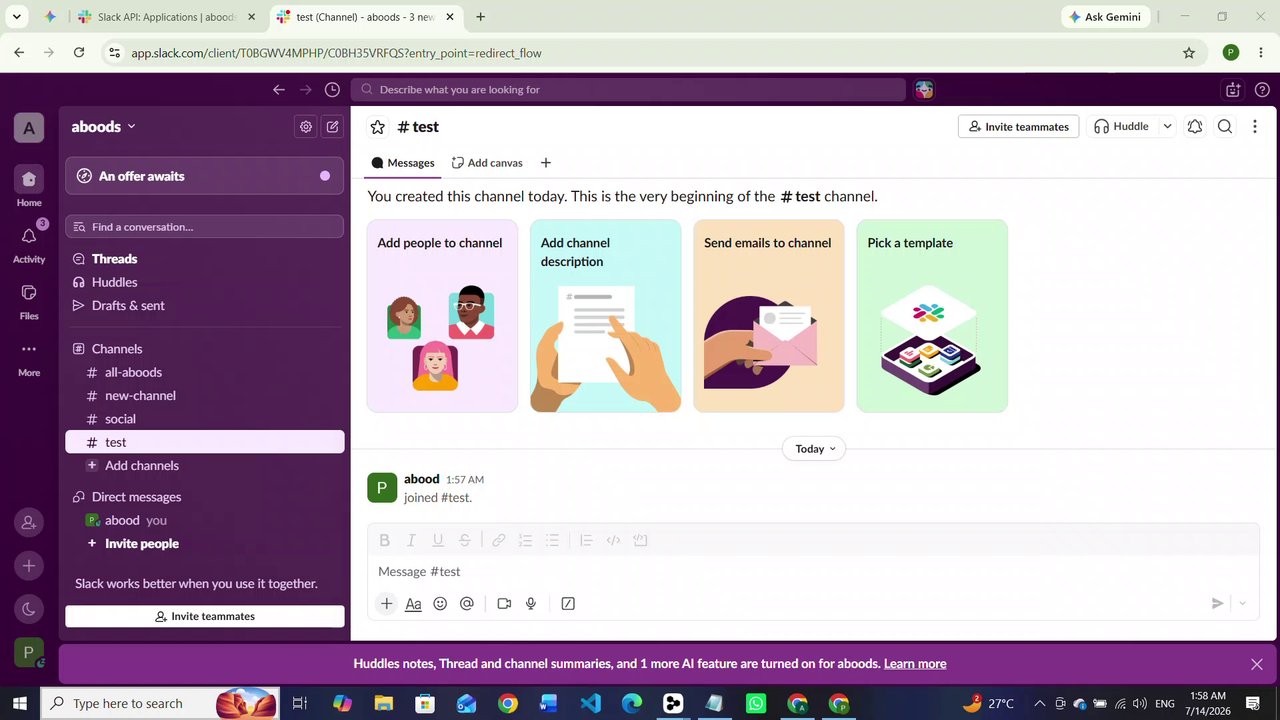This screenshot has height=720, width=1280.
Task: Open the Chrome tab search dropdown
Action: (17, 17)
